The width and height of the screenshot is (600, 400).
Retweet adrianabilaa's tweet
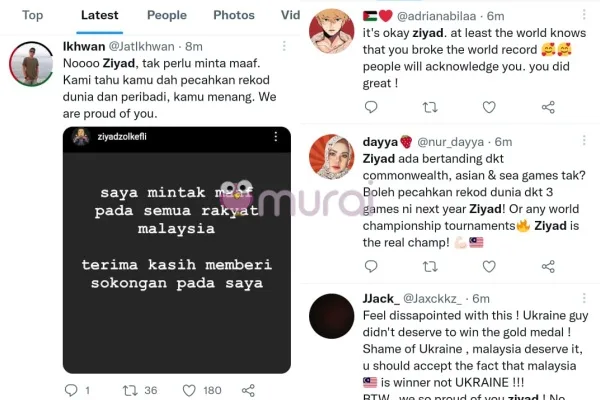[430, 107]
